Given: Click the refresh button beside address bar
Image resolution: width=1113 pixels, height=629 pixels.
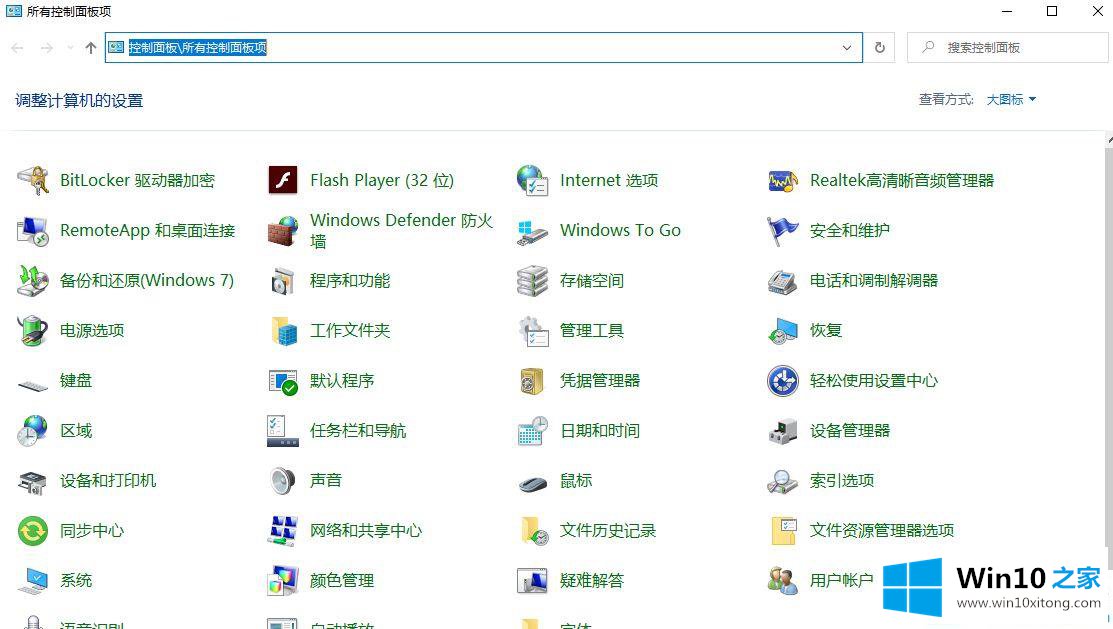Looking at the screenshot, I should [x=879, y=48].
